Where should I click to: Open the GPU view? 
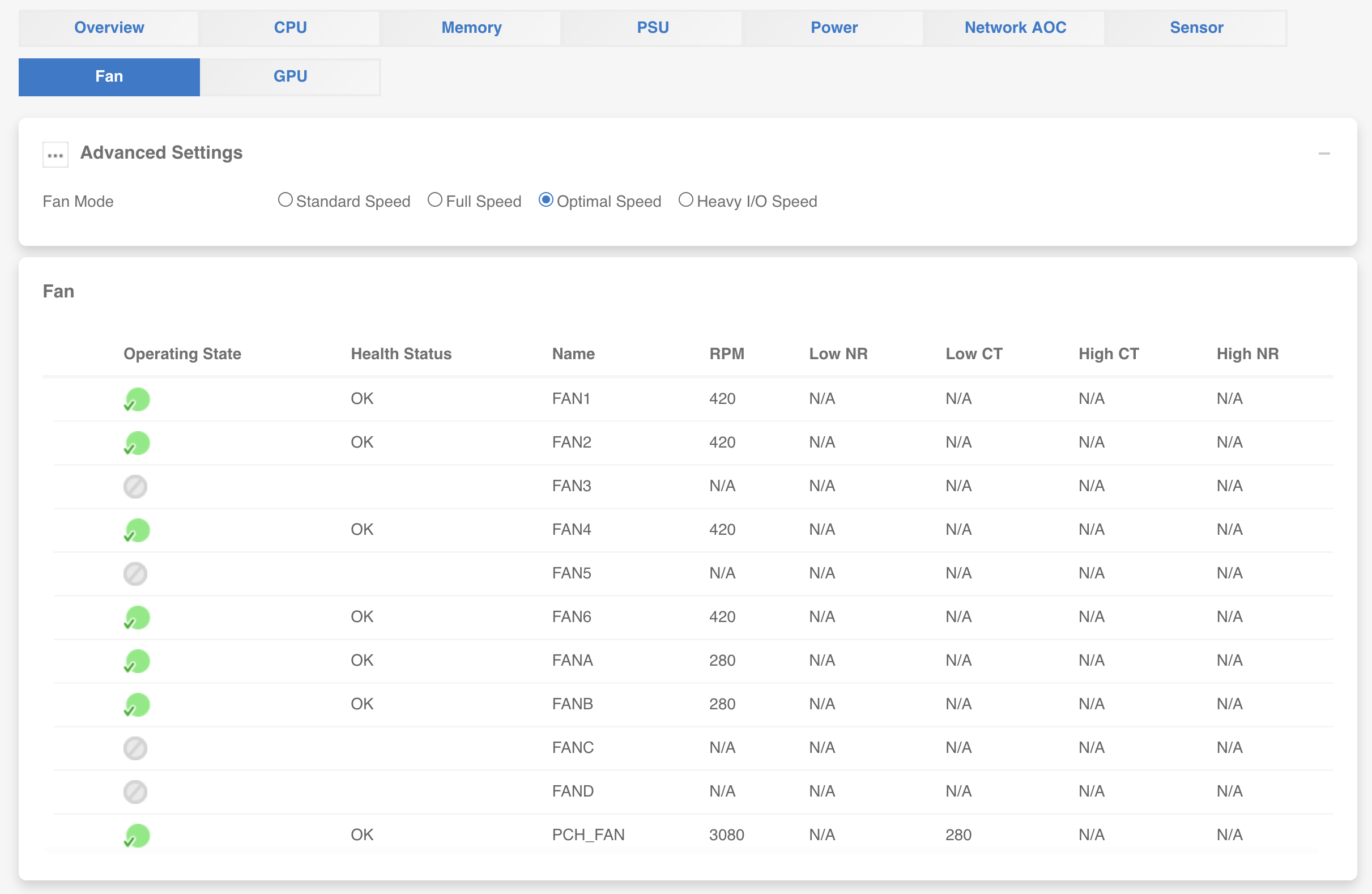(290, 76)
